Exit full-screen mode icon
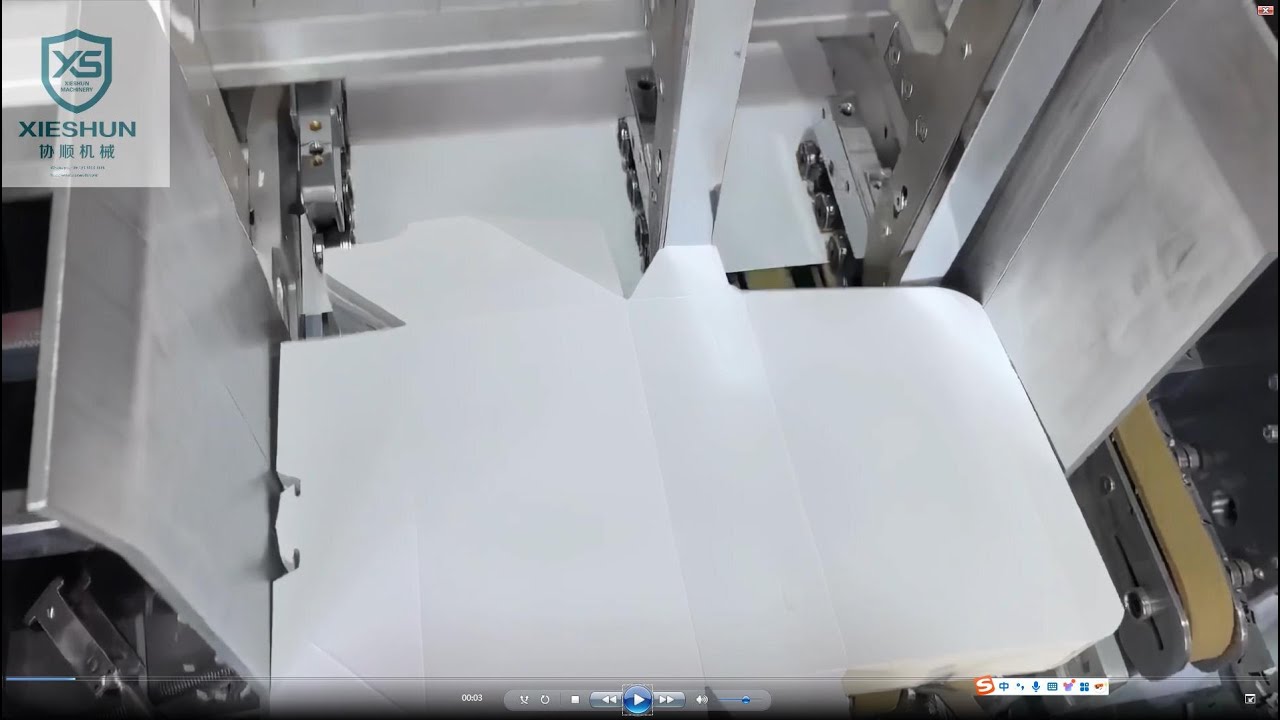Screen dimensions: 1280x720 [x=1250, y=699]
